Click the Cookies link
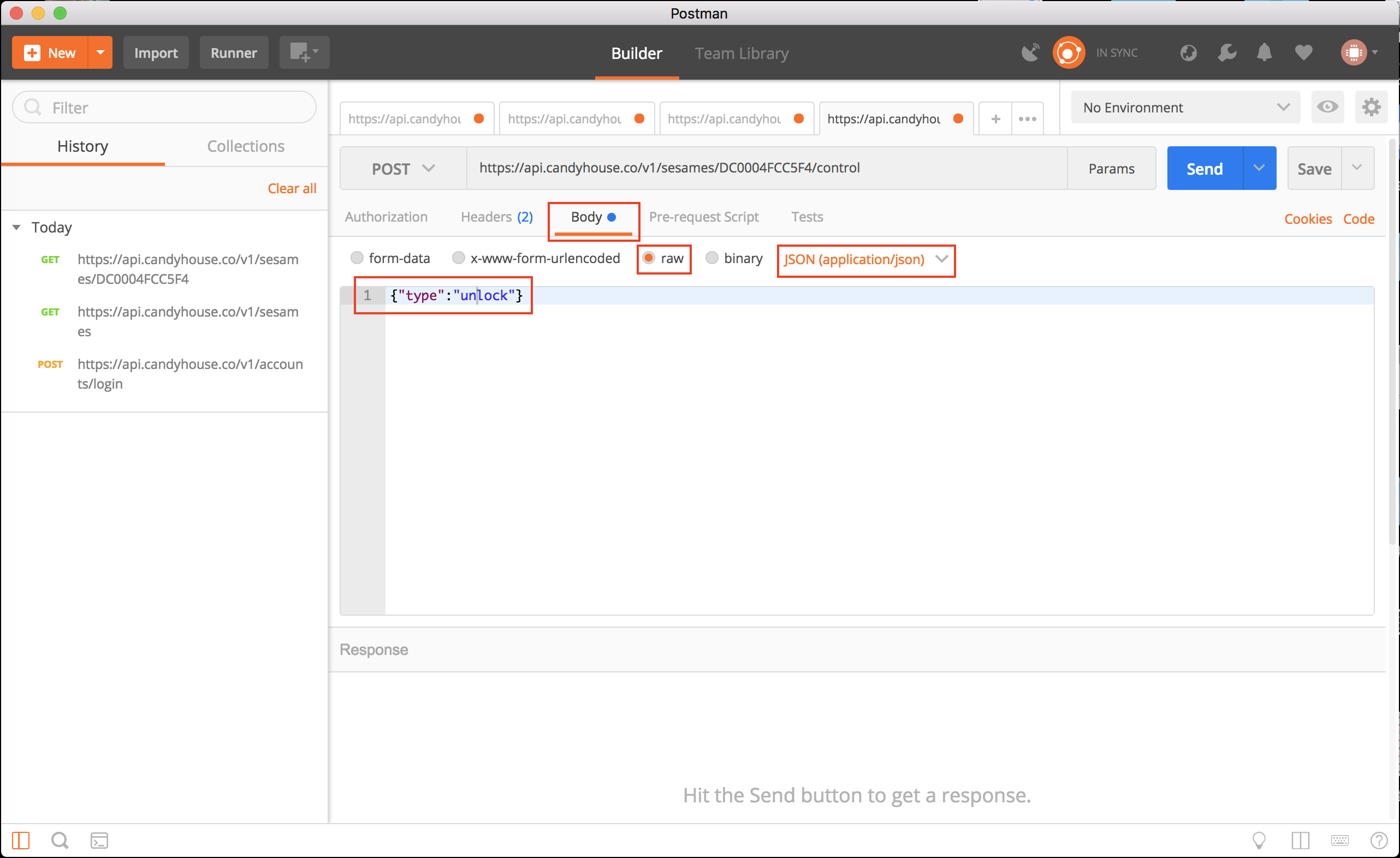 [x=1308, y=219]
